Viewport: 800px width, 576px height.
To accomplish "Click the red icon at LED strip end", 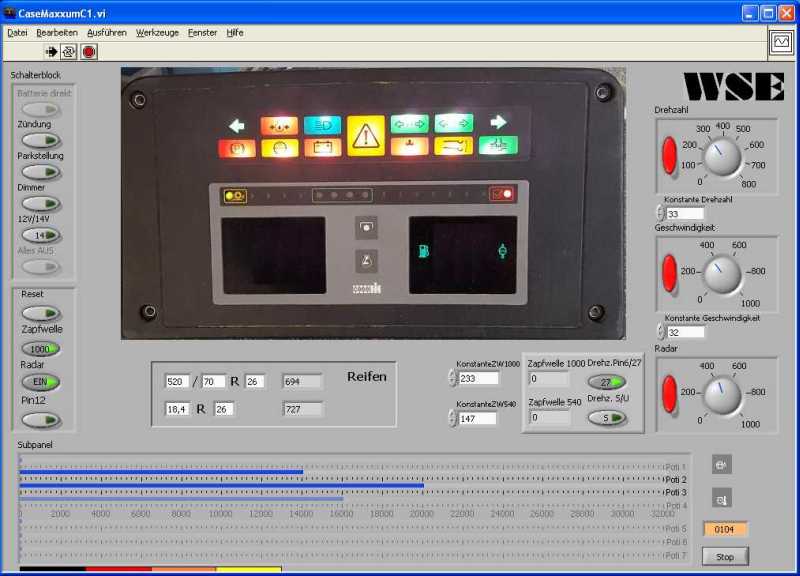I will click(501, 194).
